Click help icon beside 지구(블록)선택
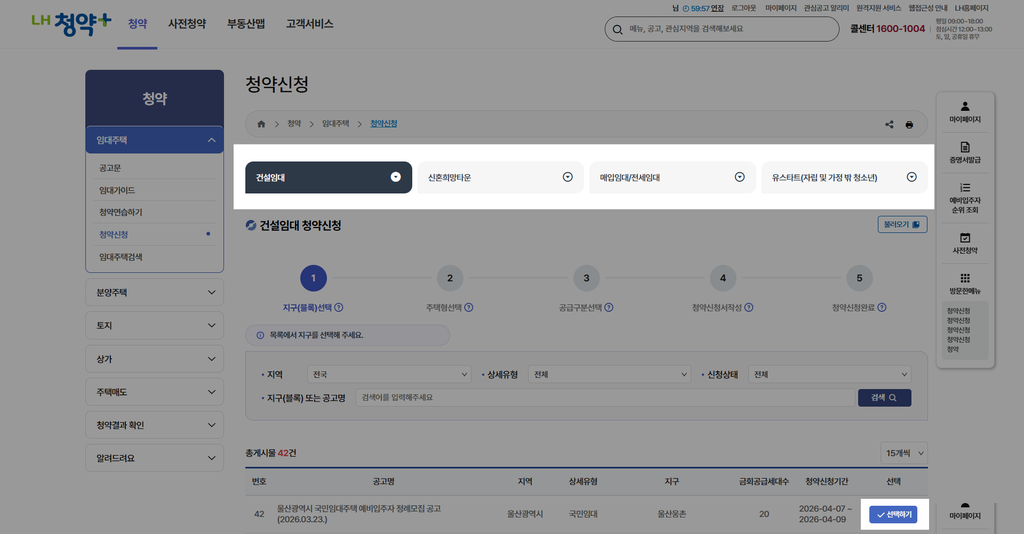This screenshot has height=534, width=1024. coord(339,307)
